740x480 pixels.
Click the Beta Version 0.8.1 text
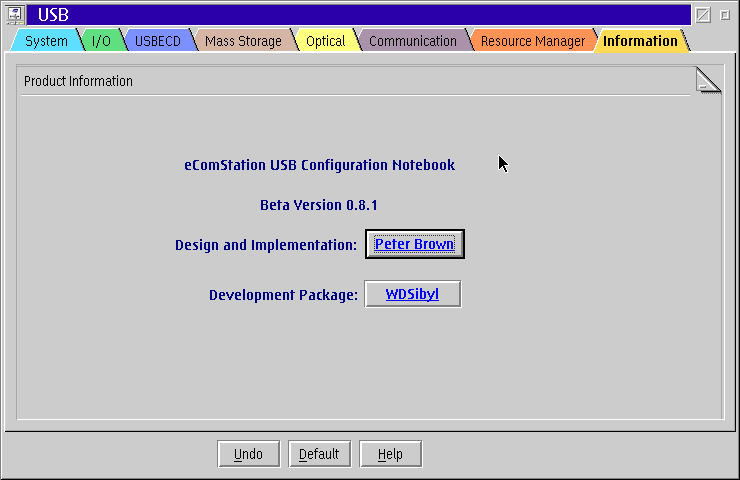pyautogui.click(x=319, y=205)
